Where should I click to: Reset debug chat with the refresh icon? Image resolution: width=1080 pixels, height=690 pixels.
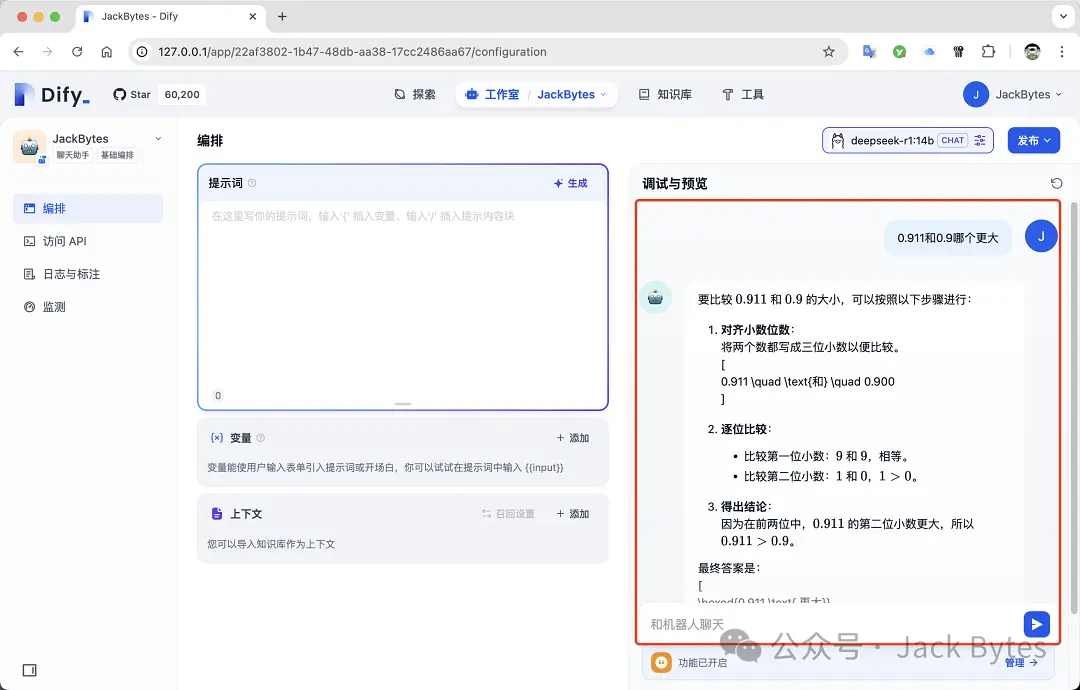click(x=1056, y=183)
